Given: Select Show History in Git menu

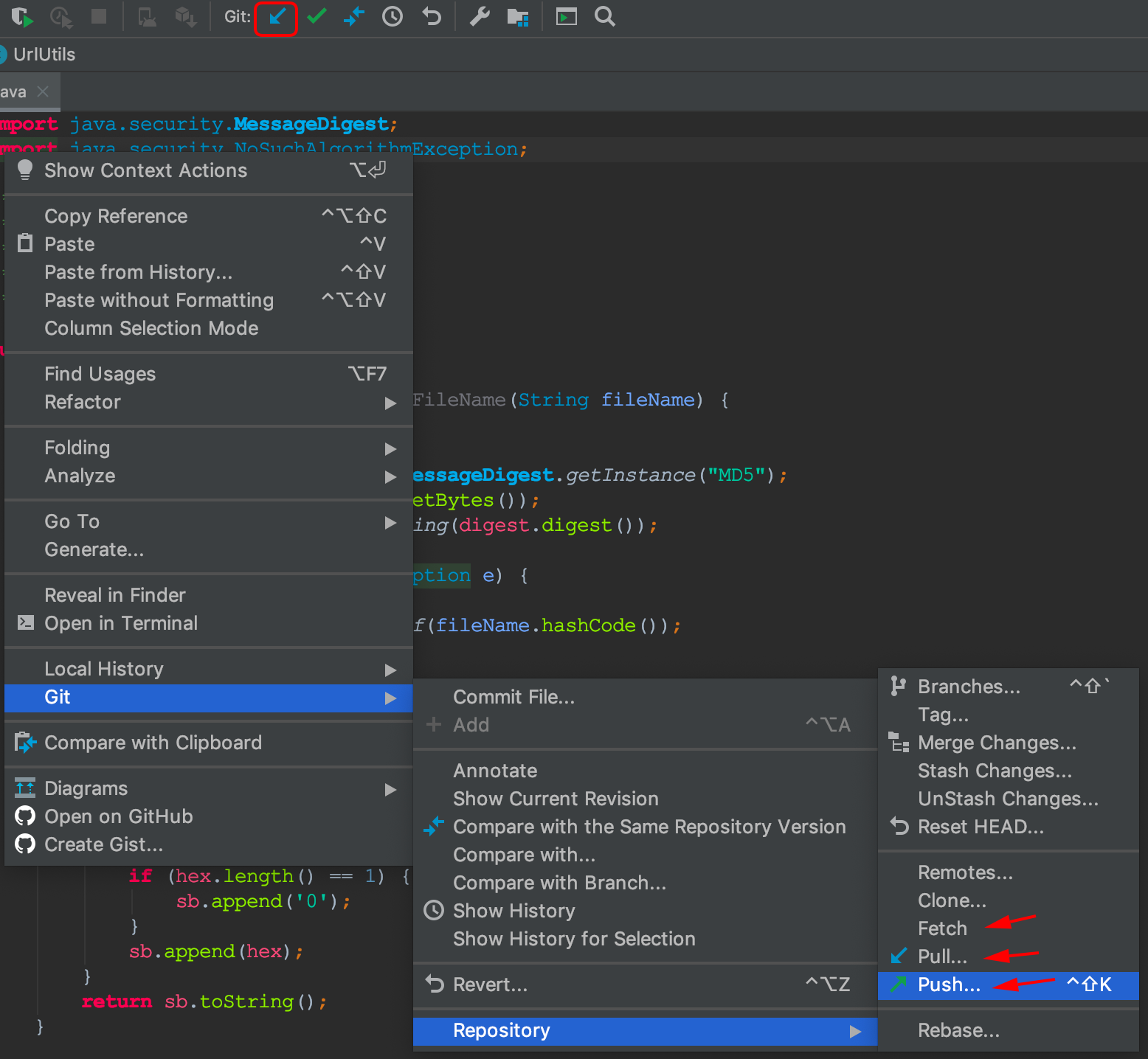Looking at the screenshot, I should click(x=645, y=911).
